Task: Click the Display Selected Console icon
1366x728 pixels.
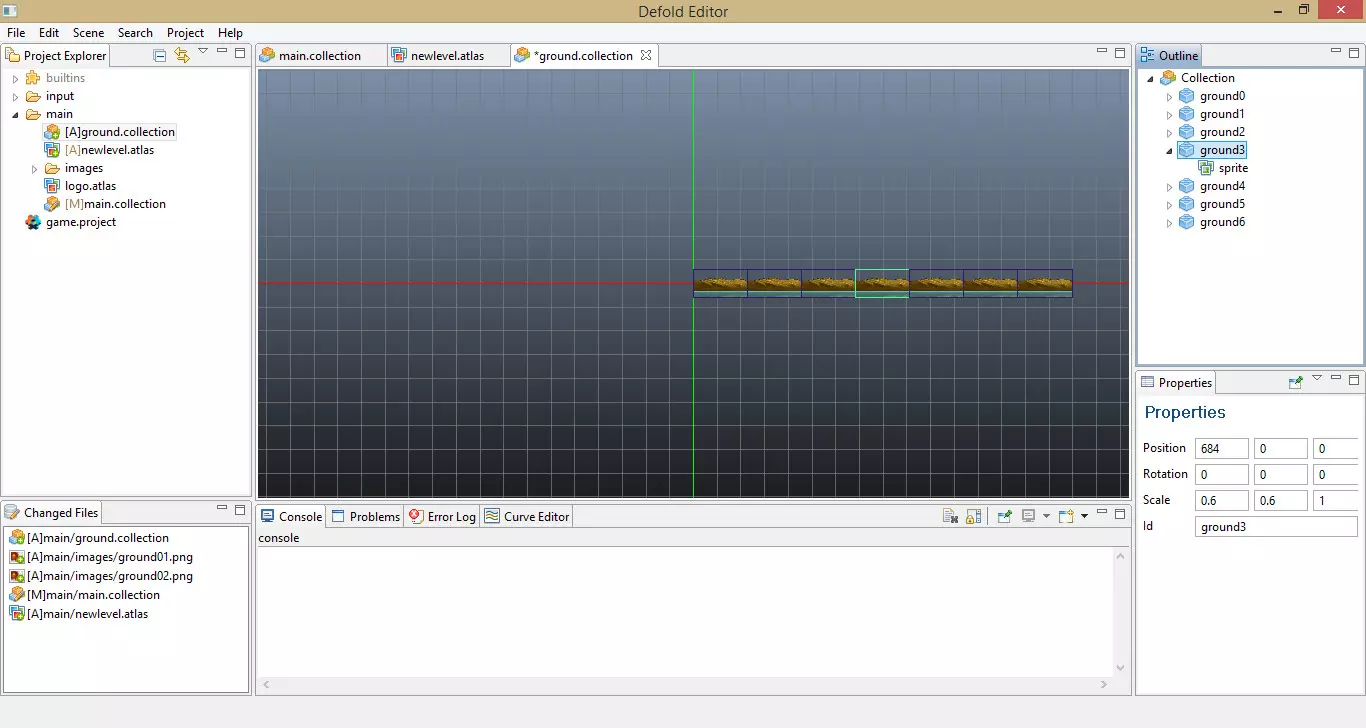Action: coord(1028,516)
